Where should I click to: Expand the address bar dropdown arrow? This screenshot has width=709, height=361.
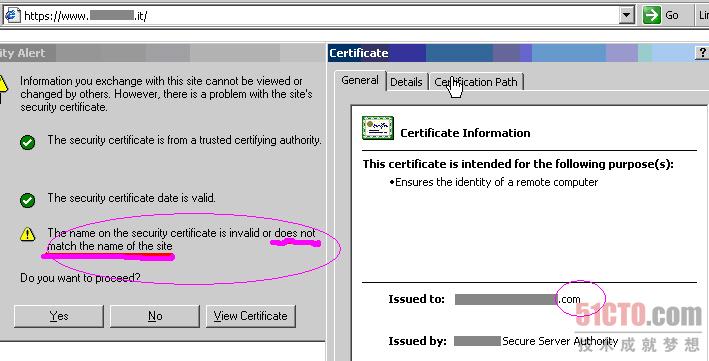coord(626,16)
